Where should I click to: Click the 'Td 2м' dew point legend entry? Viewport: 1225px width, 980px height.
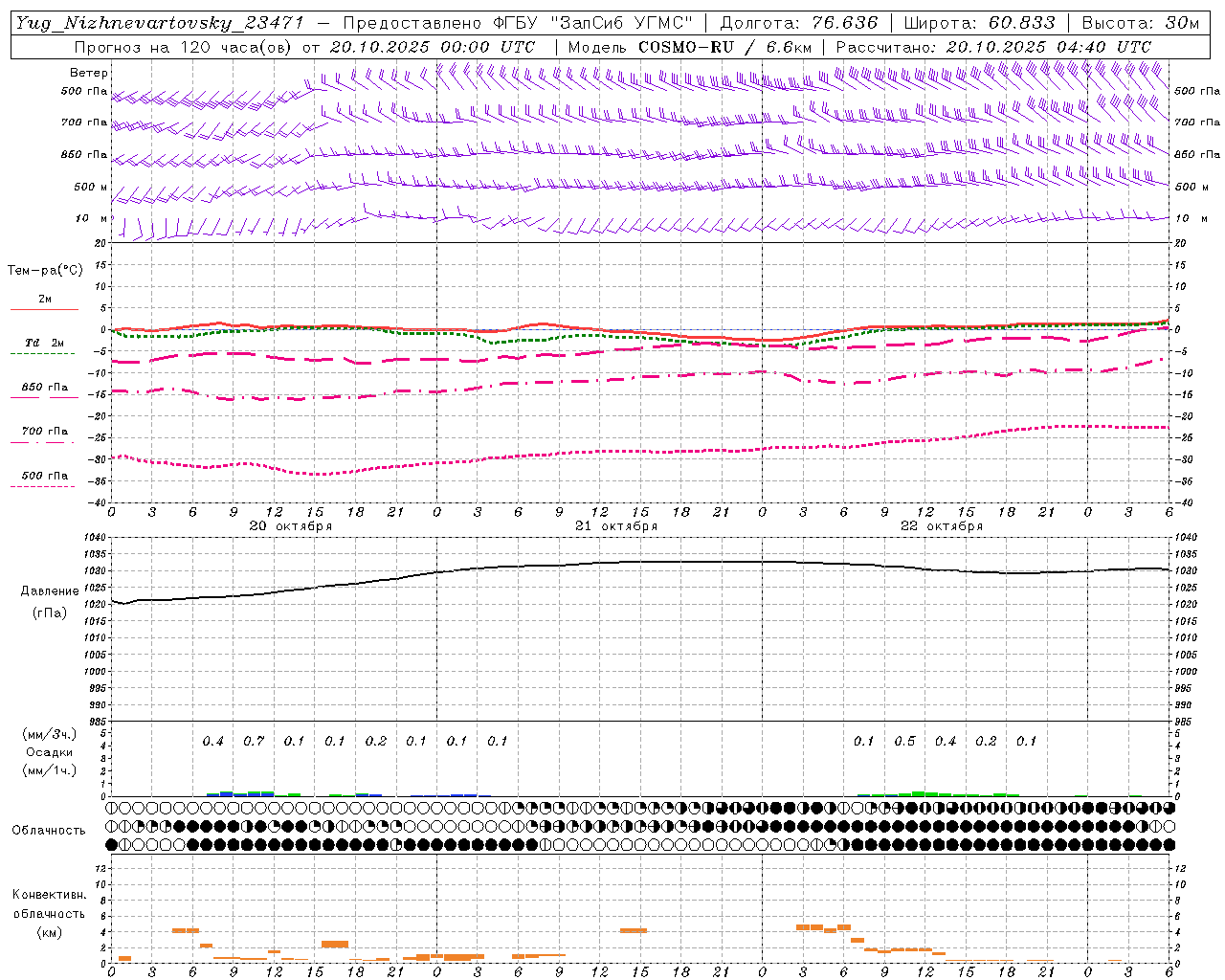pos(45,343)
